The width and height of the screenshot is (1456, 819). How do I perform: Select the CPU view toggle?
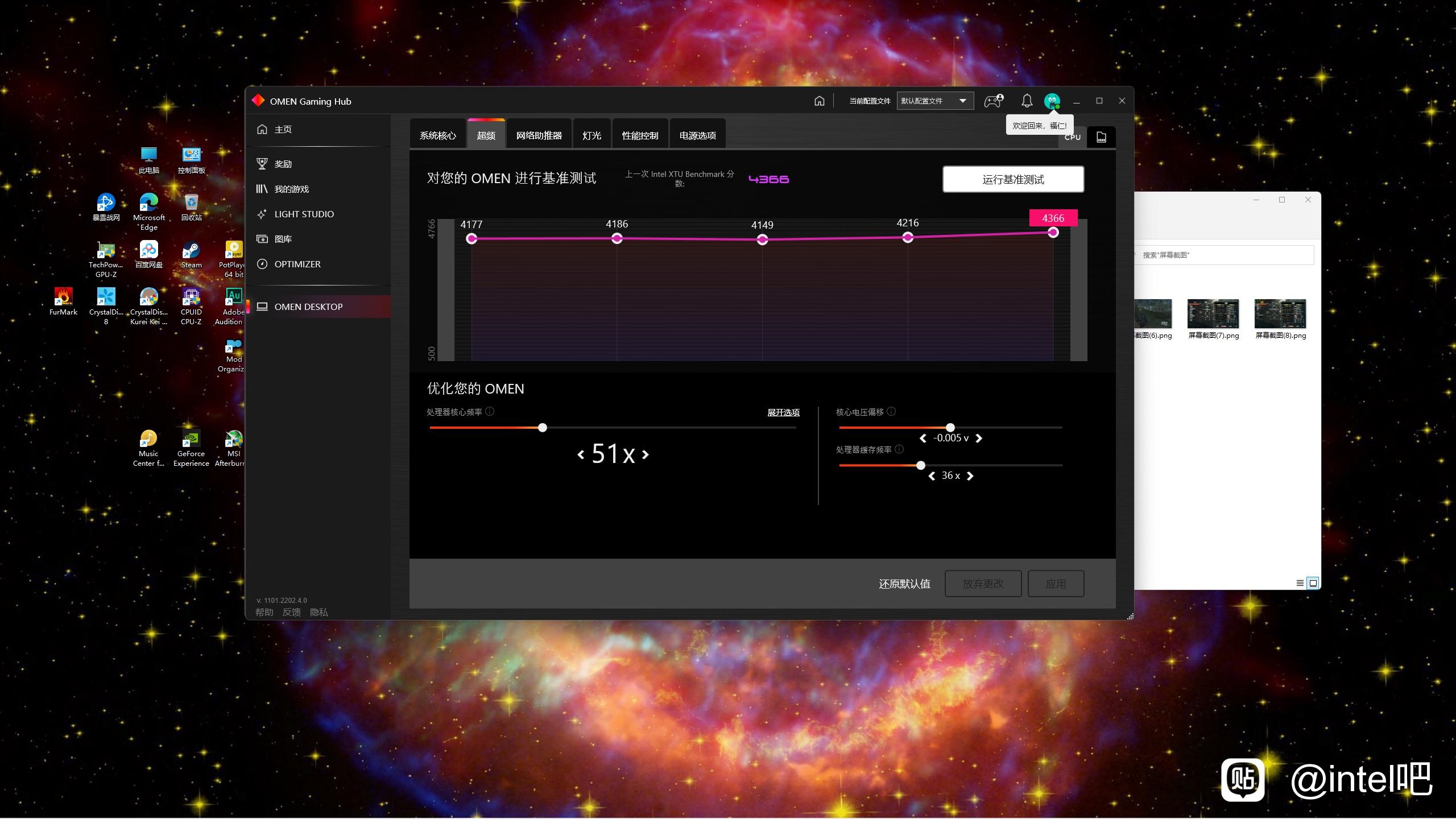click(x=1072, y=137)
